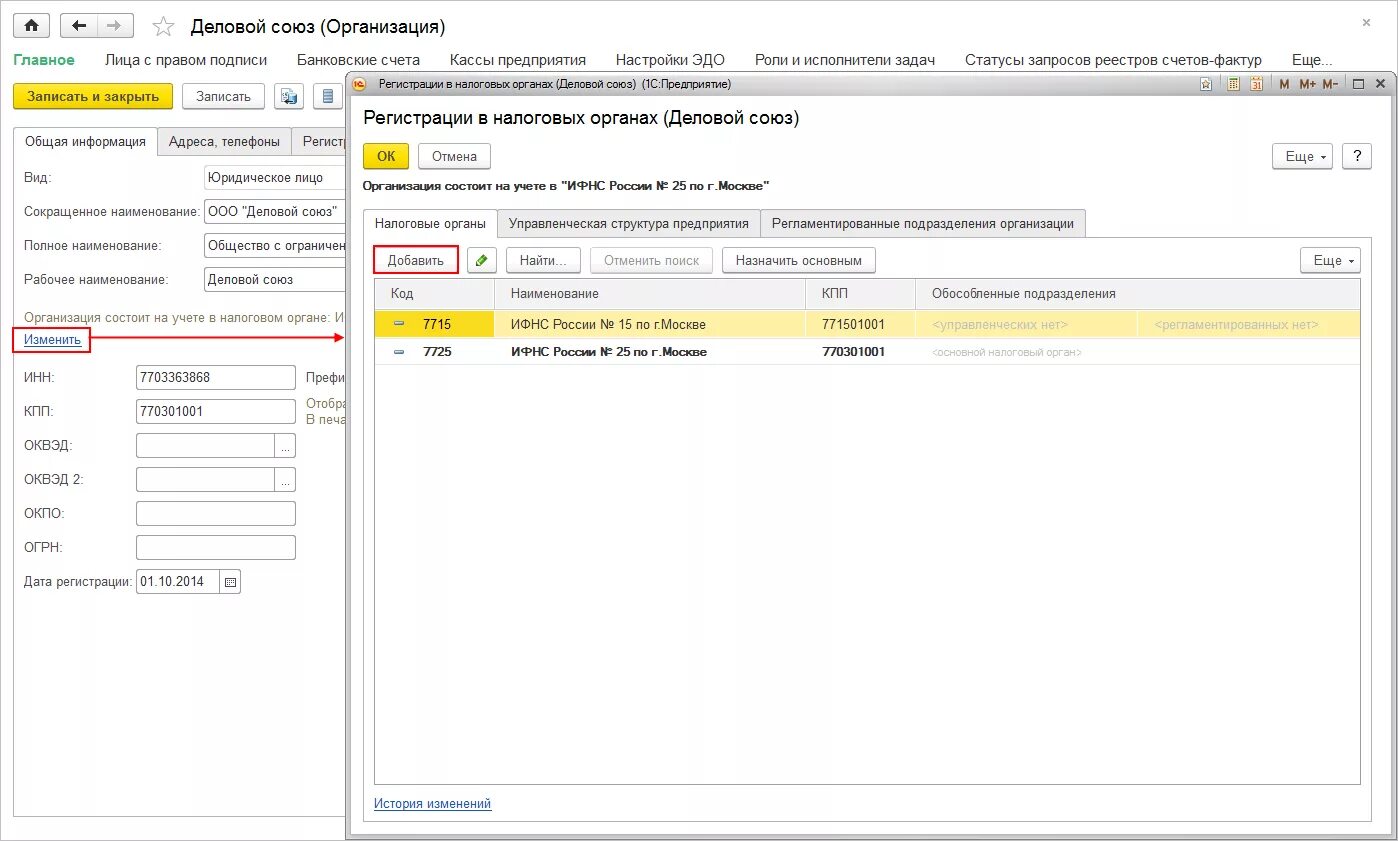The height and width of the screenshot is (841, 1398).
Task: Switch to Регламентированные подразделения организации tab
Action: (x=923, y=223)
